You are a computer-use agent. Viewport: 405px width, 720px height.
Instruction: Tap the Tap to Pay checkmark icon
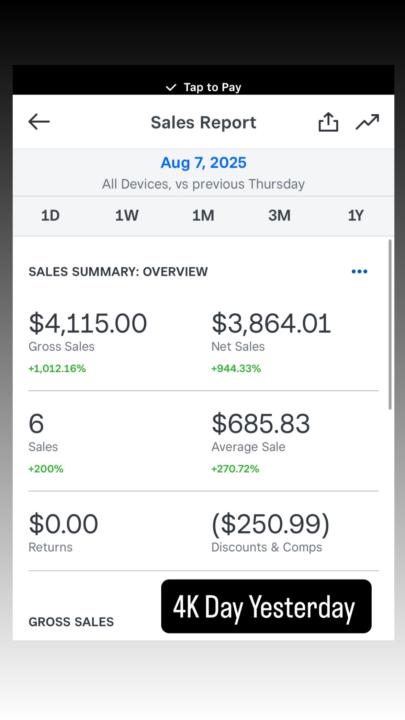tap(171, 87)
